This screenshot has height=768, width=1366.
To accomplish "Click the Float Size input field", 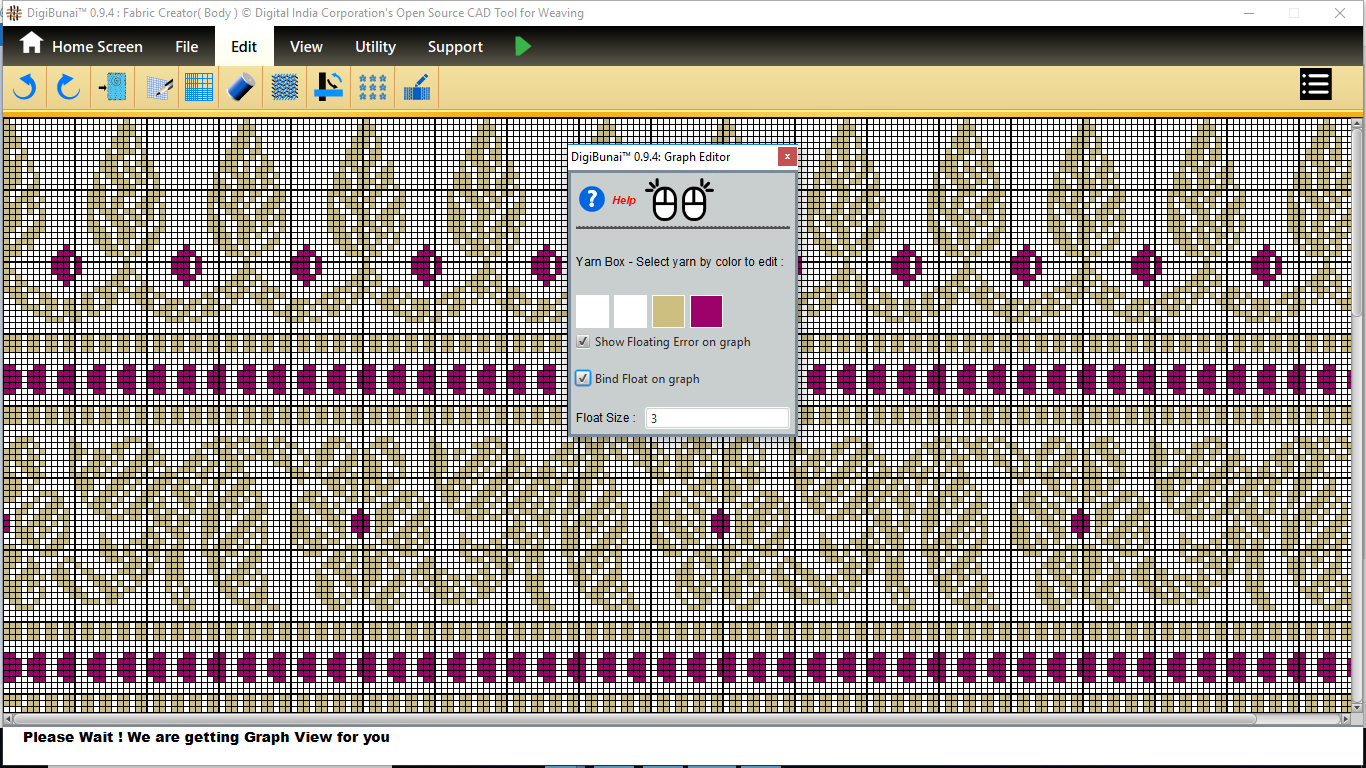I will pos(716,418).
